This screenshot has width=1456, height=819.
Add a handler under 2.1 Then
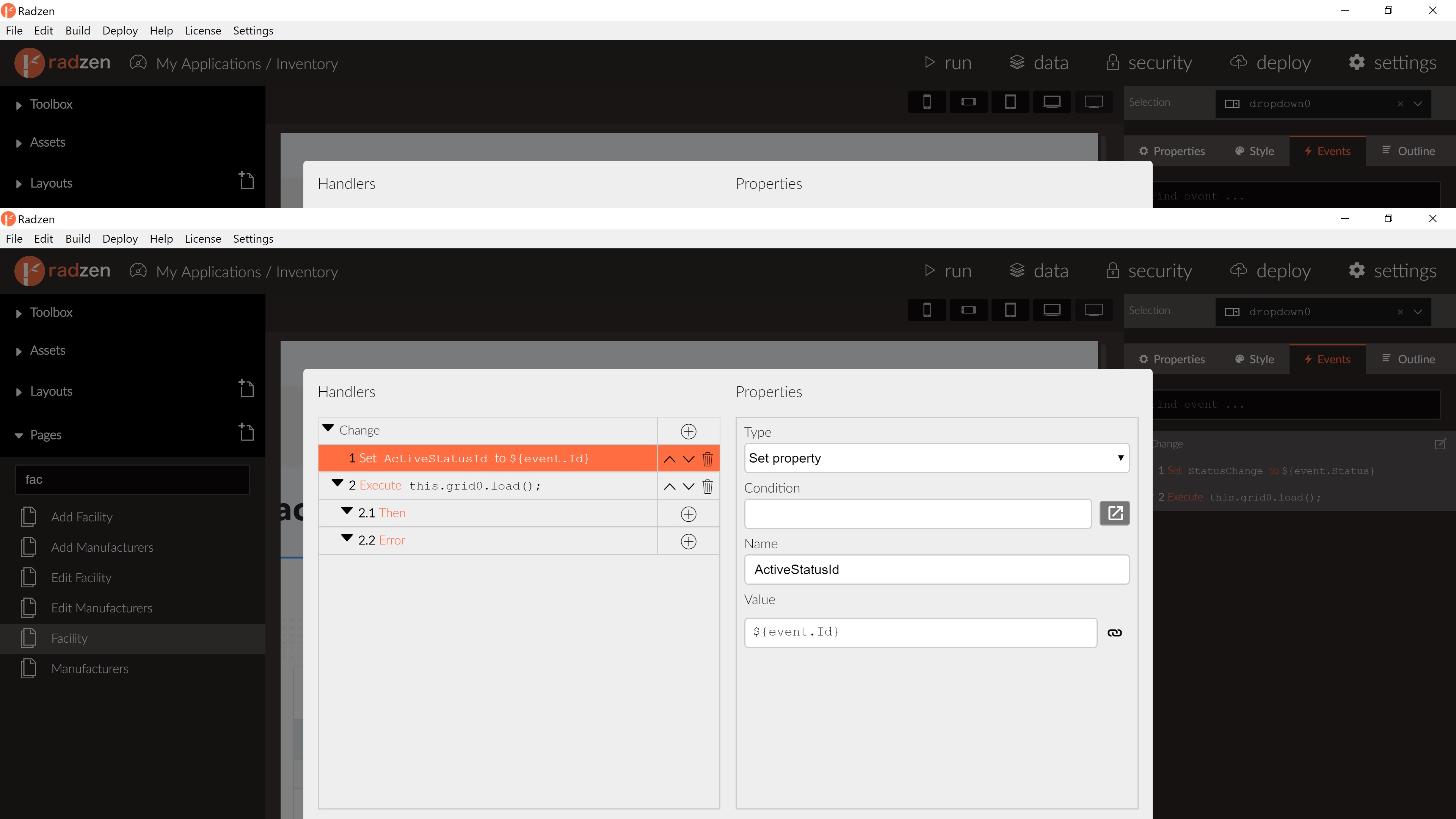688,515
